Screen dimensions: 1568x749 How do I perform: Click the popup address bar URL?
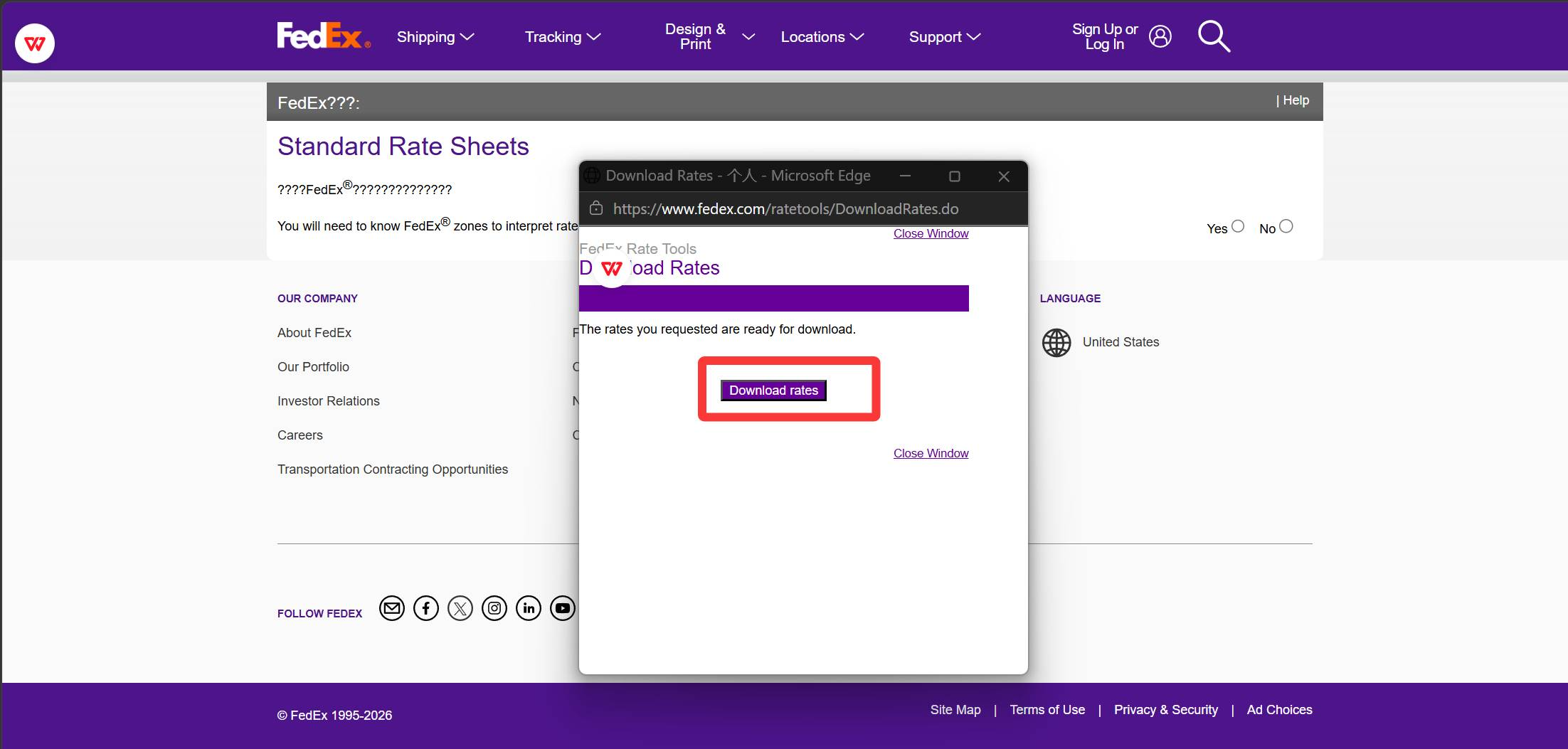(785, 209)
